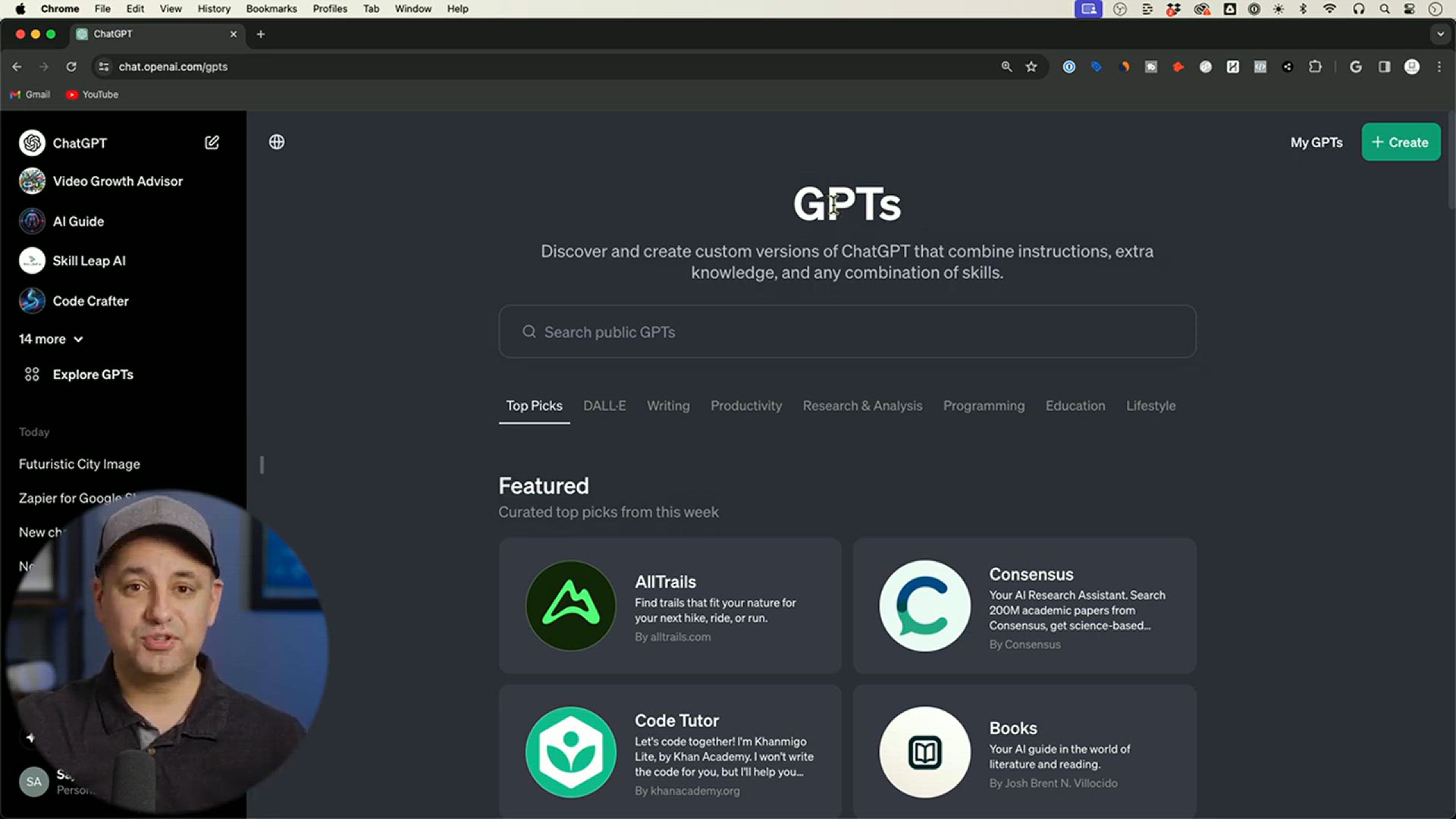Click the Chrome extensions puzzle-piece icon

click(x=1316, y=67)
